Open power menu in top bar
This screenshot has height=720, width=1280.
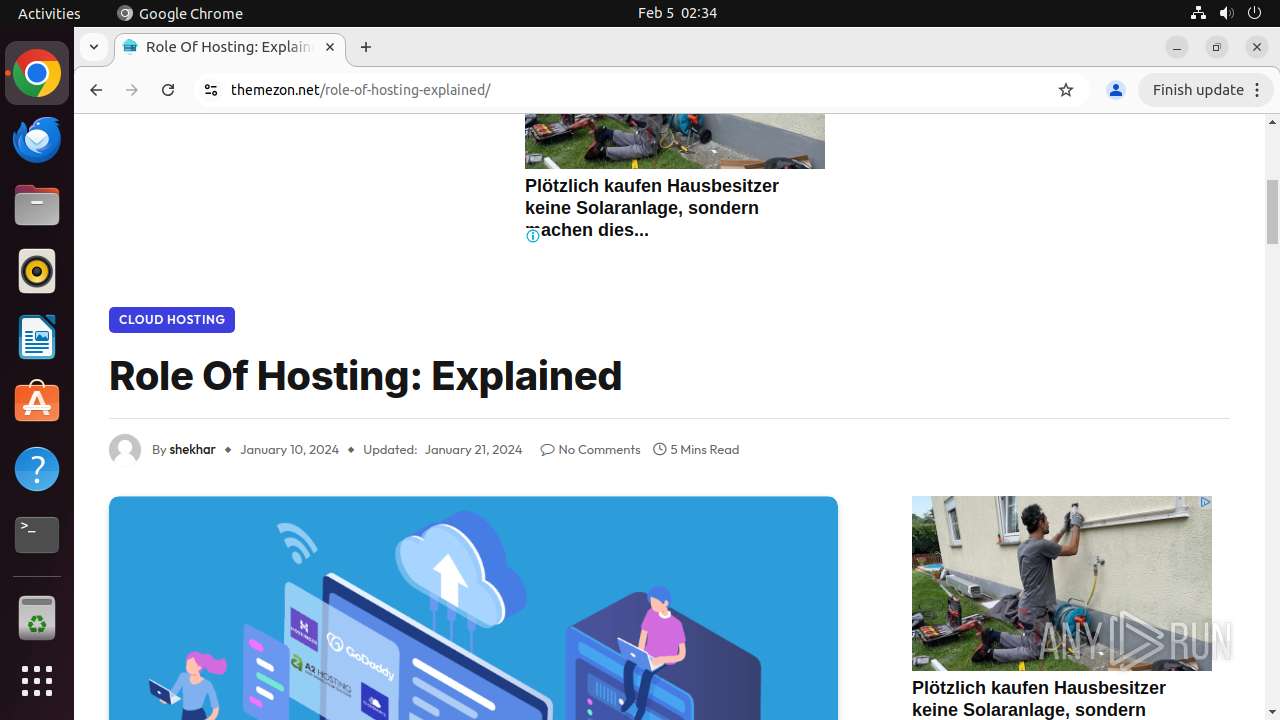click(1254, 13)
